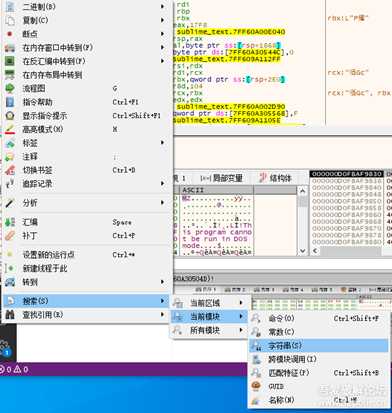Click the 追踪记录 trace icon
This screenshot has width=392, height=413.
click(x=10, y=183)
